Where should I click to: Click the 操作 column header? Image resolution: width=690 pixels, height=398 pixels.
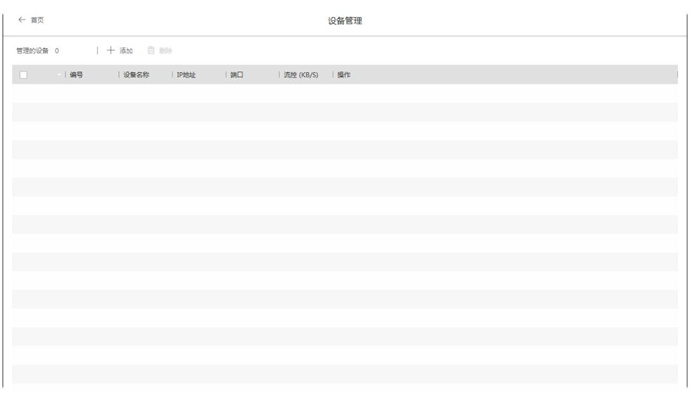coord(344,75)
